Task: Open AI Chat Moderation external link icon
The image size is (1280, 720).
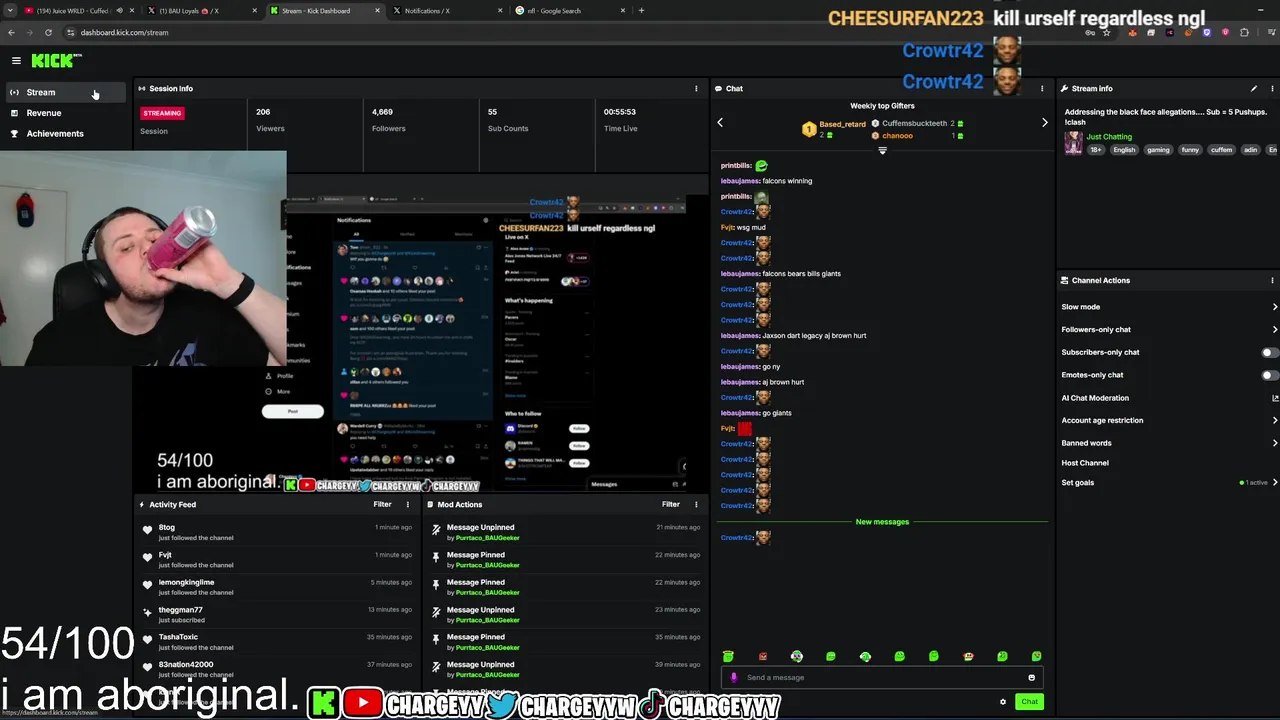Action: (x=1274, y=398)
